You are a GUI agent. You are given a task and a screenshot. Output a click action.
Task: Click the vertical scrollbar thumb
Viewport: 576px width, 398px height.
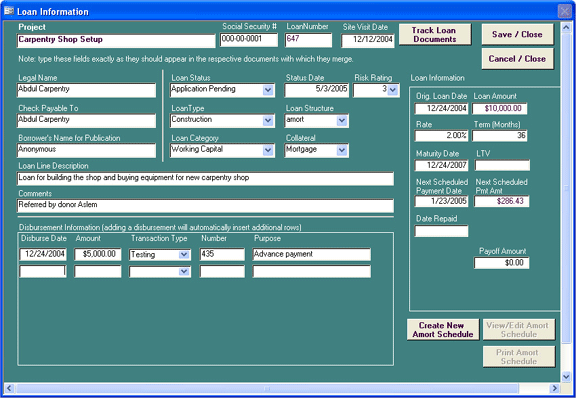[566, 187]
